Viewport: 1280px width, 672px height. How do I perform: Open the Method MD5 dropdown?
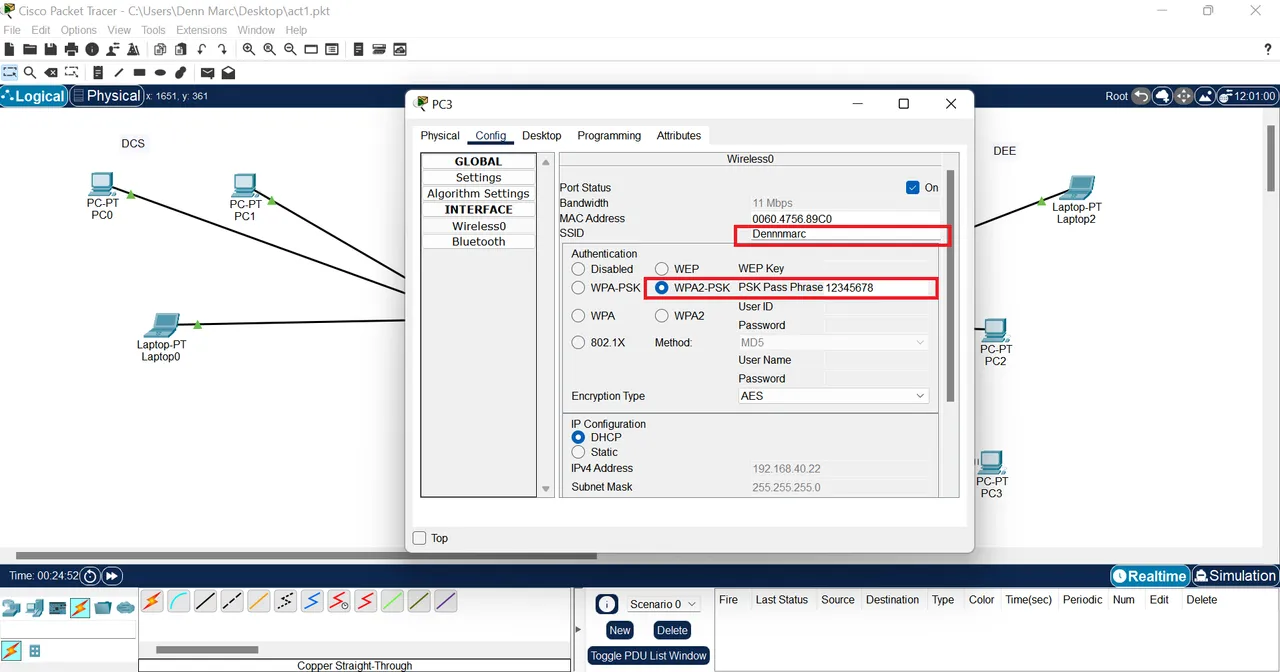coord(832,342)
